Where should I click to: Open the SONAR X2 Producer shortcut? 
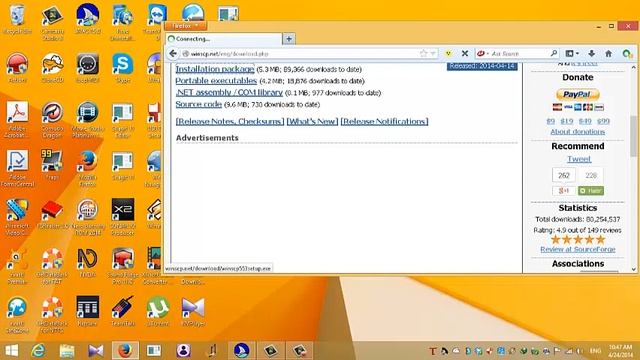point(122,216)
